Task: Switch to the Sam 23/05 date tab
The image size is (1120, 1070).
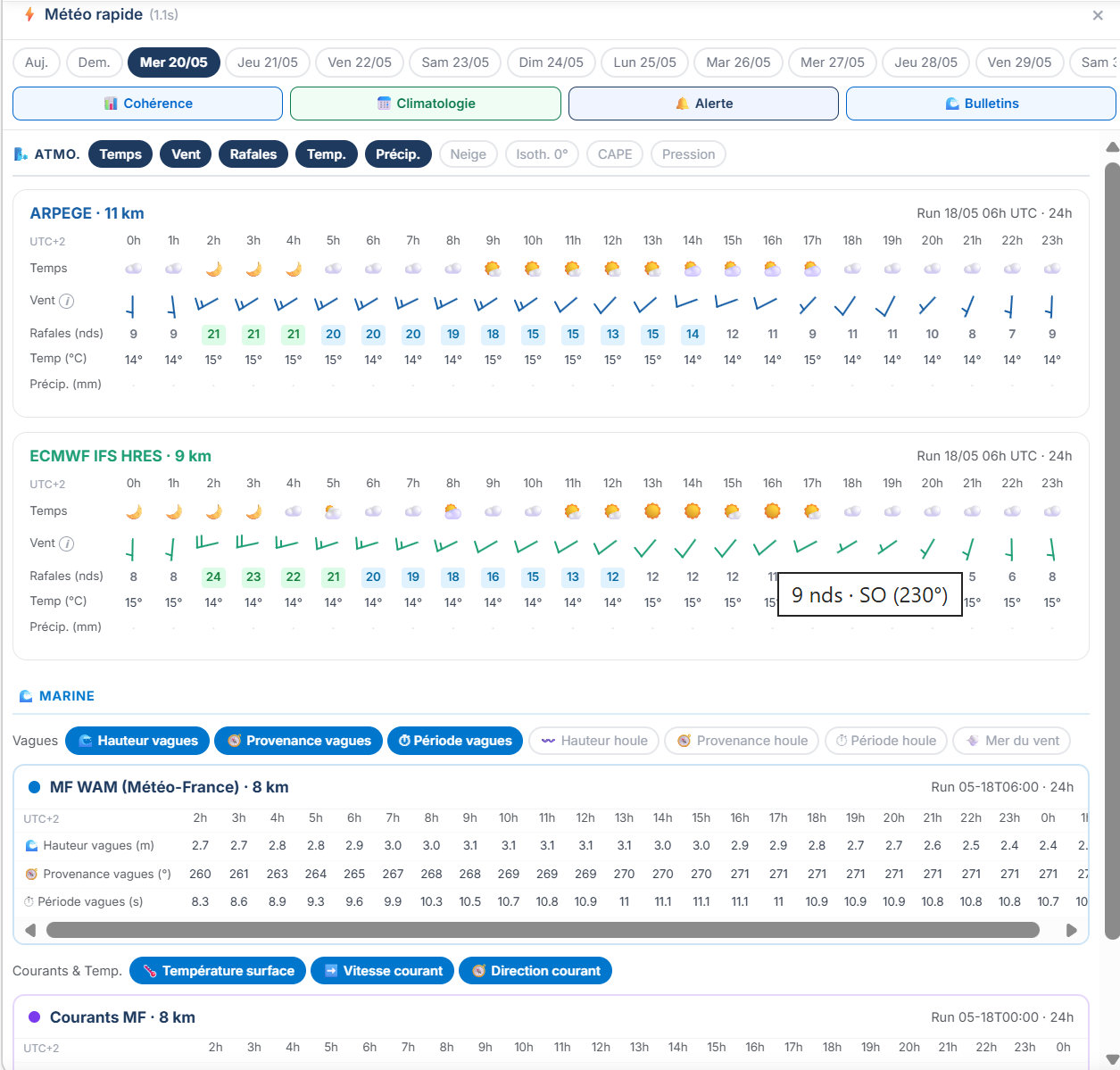Action: coord(455,62)
